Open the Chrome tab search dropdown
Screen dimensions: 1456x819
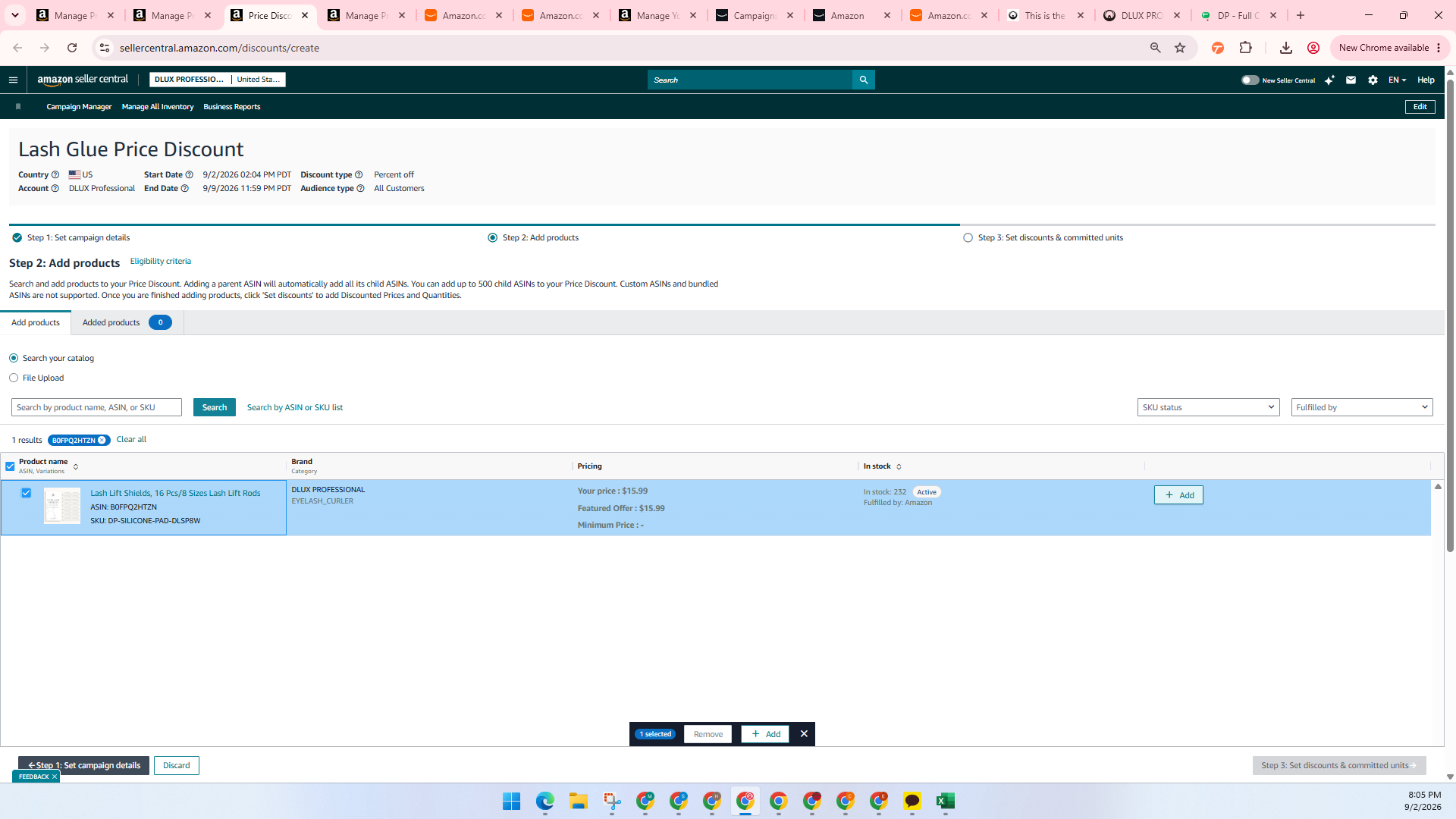point(14,15)
